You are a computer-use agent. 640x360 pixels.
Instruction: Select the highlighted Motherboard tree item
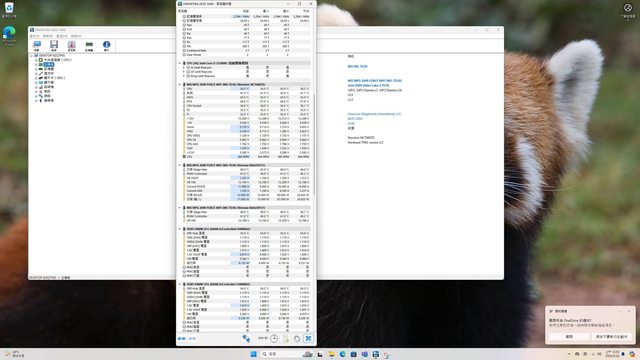coord(49,64)
